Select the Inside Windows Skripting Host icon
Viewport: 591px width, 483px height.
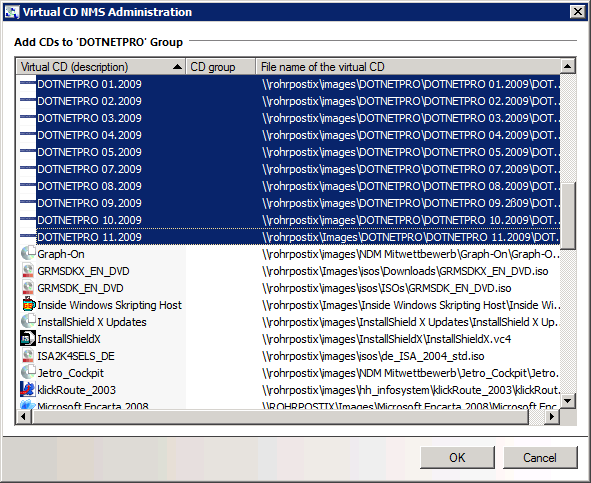[28, 304]
